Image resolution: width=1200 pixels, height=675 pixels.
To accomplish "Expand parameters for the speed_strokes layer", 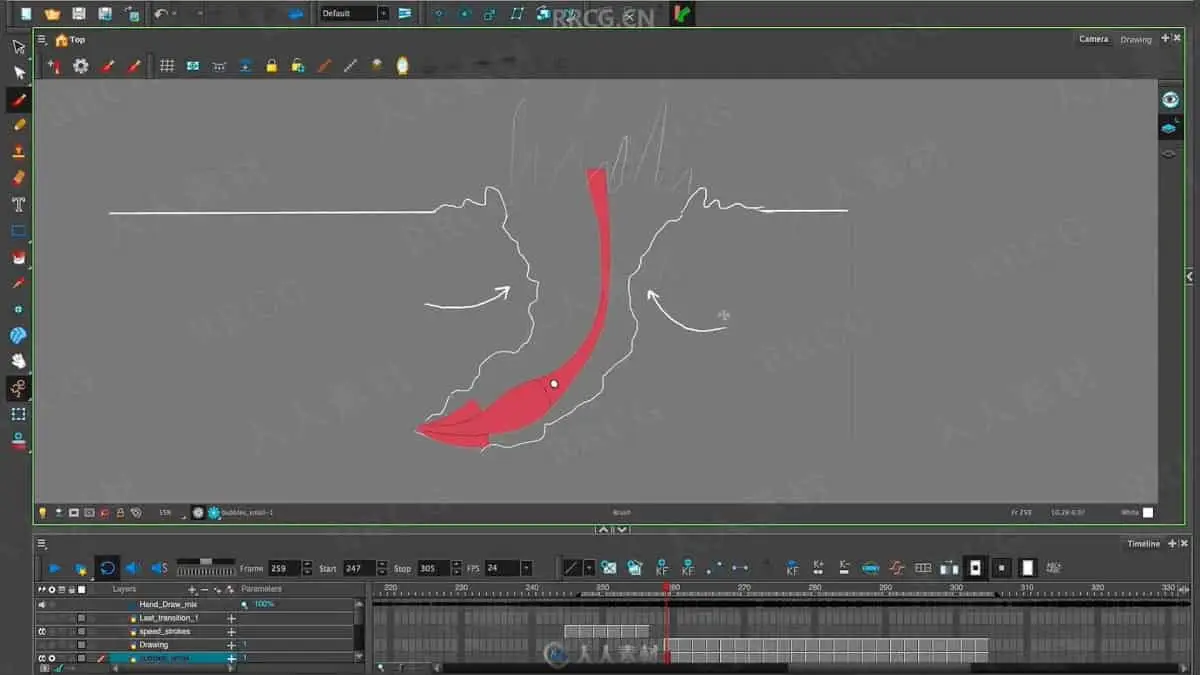I will click(x=232, y=632).
